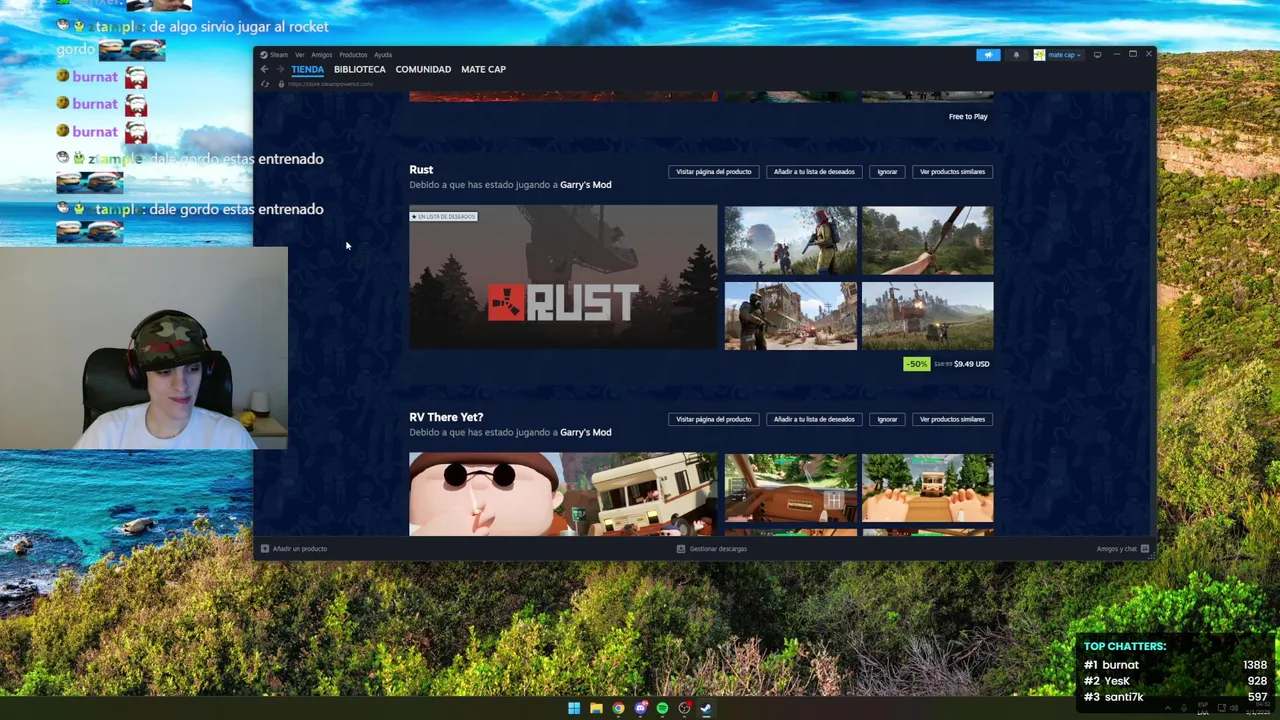
Task: Open the Ver menu
Action: 299,55
